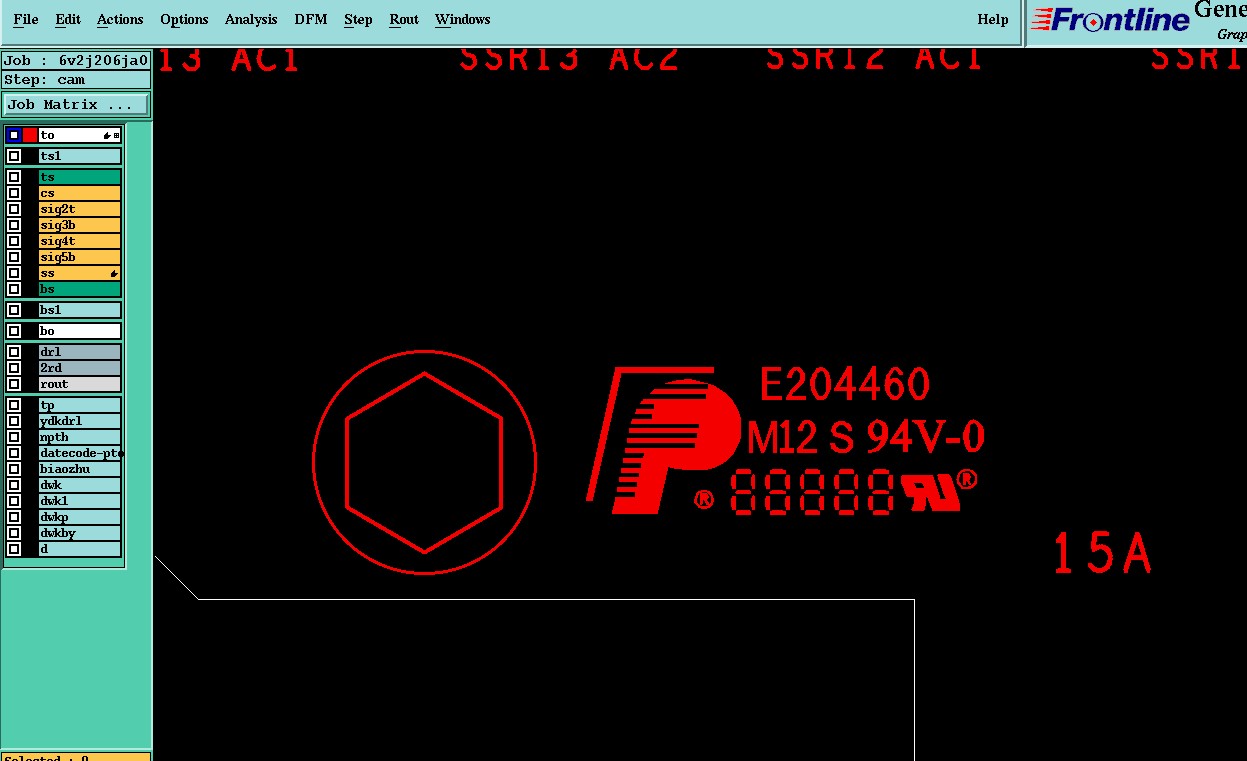The height and width of the screenshot is (761, 1247).
Task: Enable the checkbox for layer bo
Action: point(14,331)
